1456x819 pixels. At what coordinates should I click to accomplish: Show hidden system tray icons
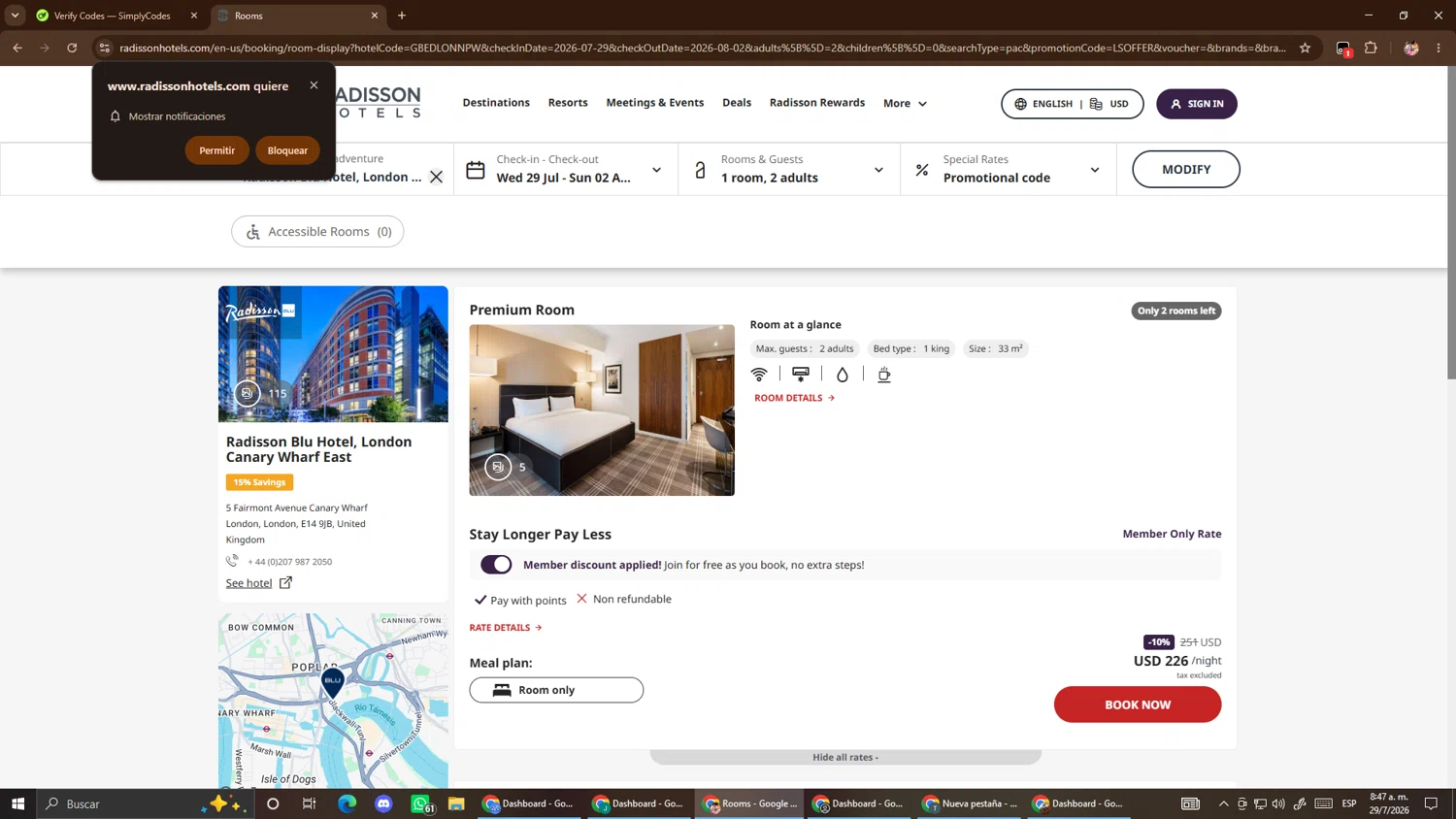1223,803
